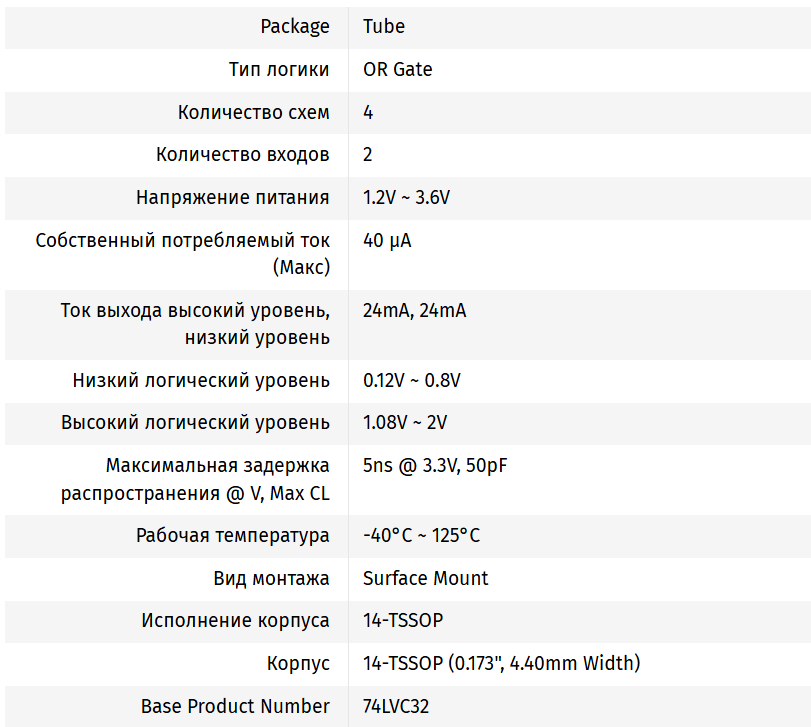811x727 pixels.
Task: Click the '74LVC32' base product number
Action: point(396,707)
